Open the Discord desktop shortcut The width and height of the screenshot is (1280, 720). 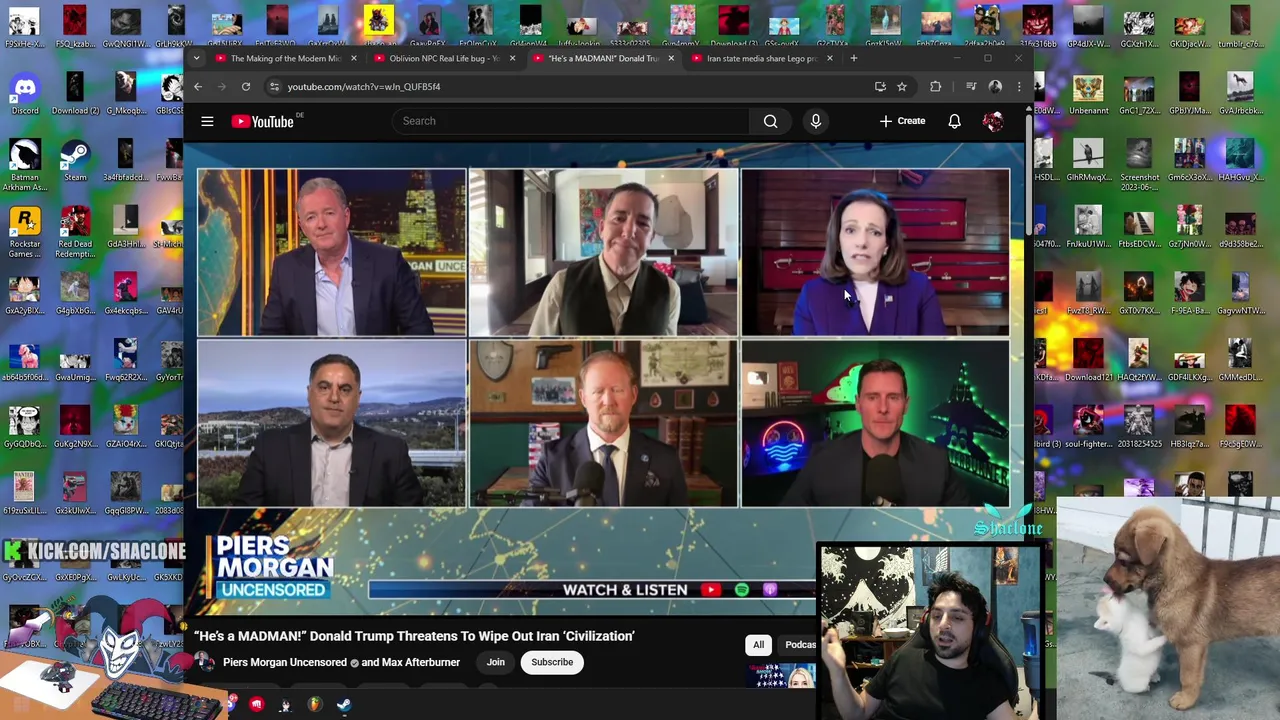[x=25, y=95]
